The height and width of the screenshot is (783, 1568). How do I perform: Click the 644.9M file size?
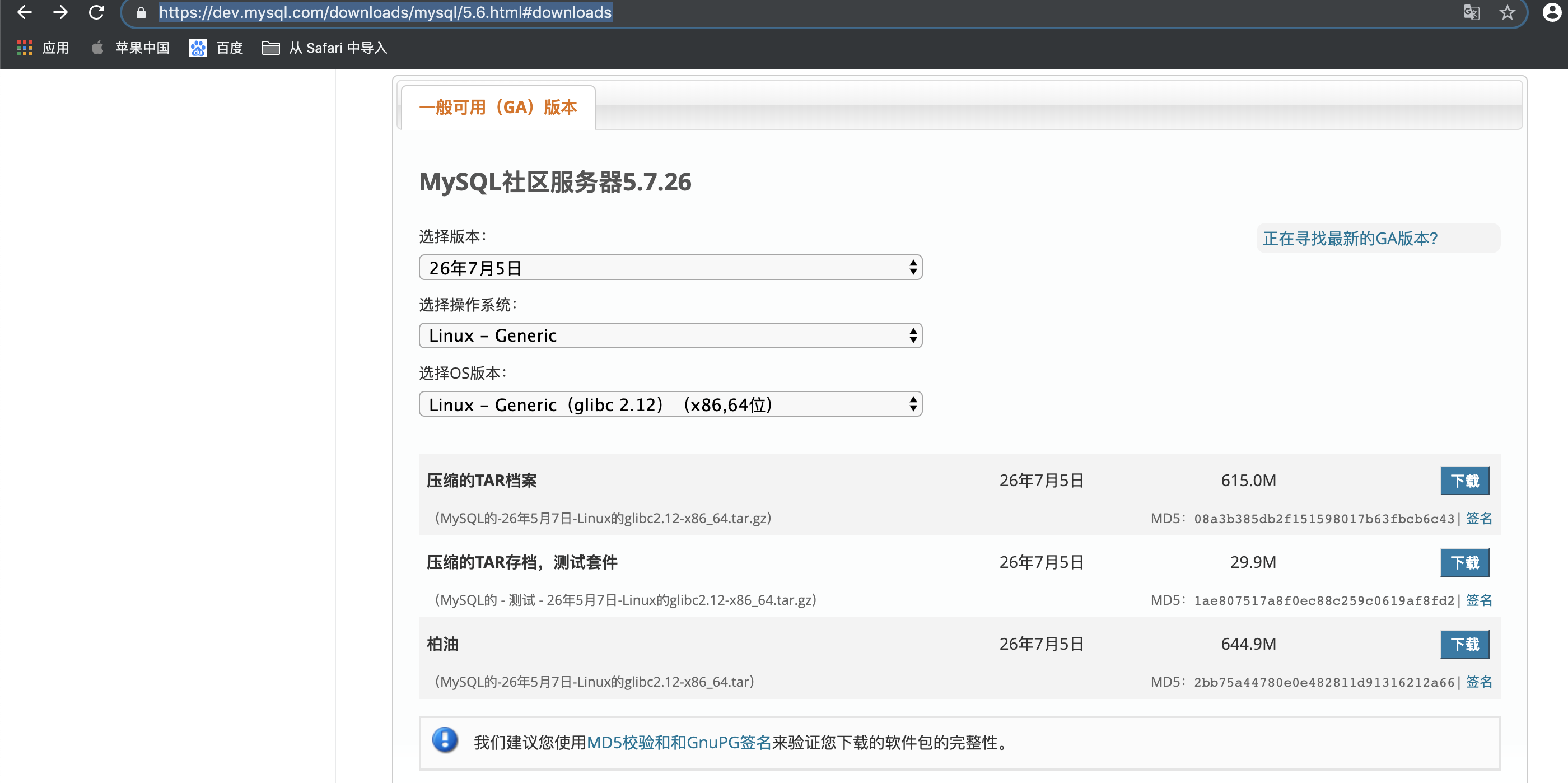point(1248,644)
